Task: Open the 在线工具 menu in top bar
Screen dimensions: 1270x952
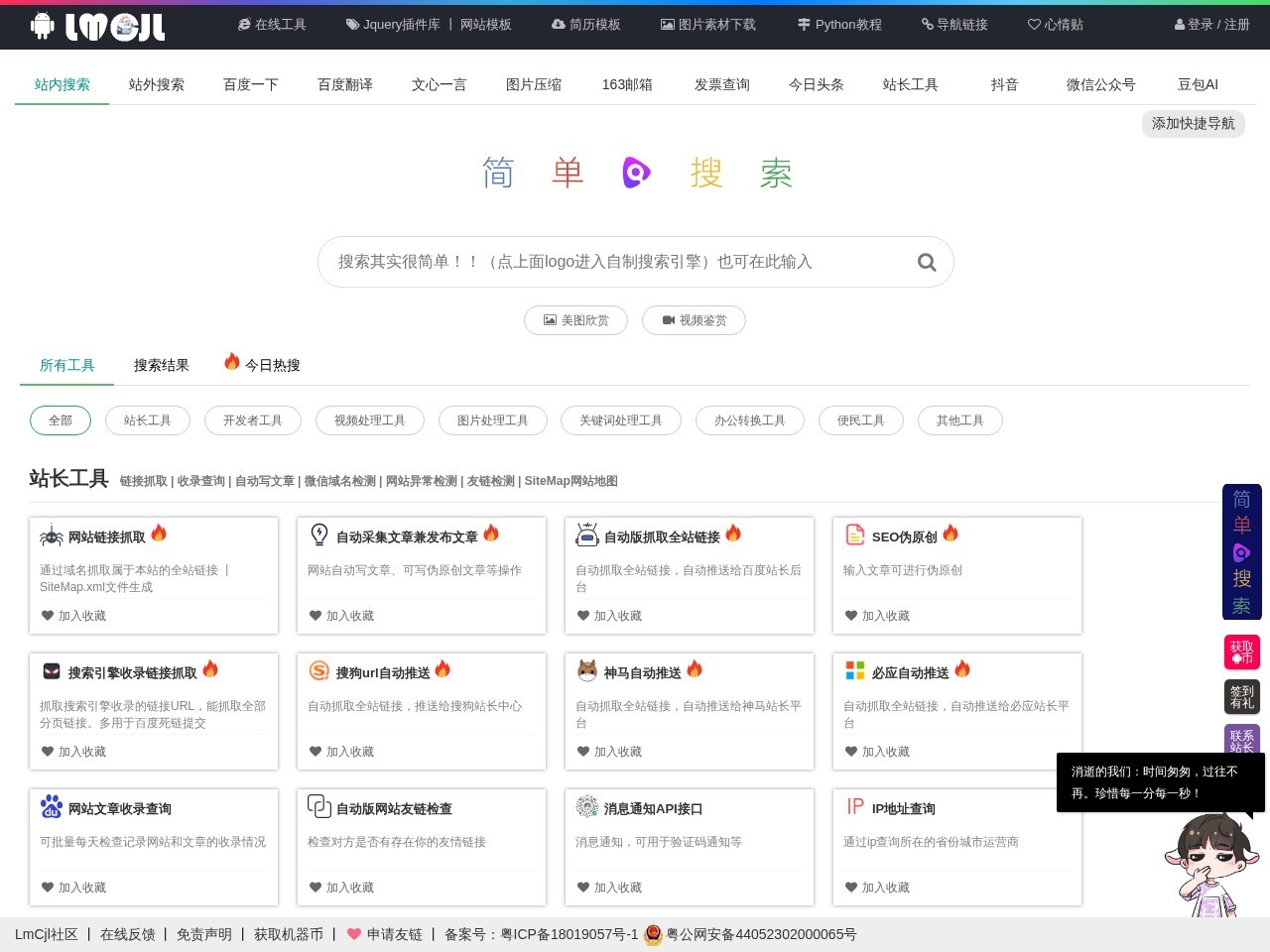Action: point(272,25)
